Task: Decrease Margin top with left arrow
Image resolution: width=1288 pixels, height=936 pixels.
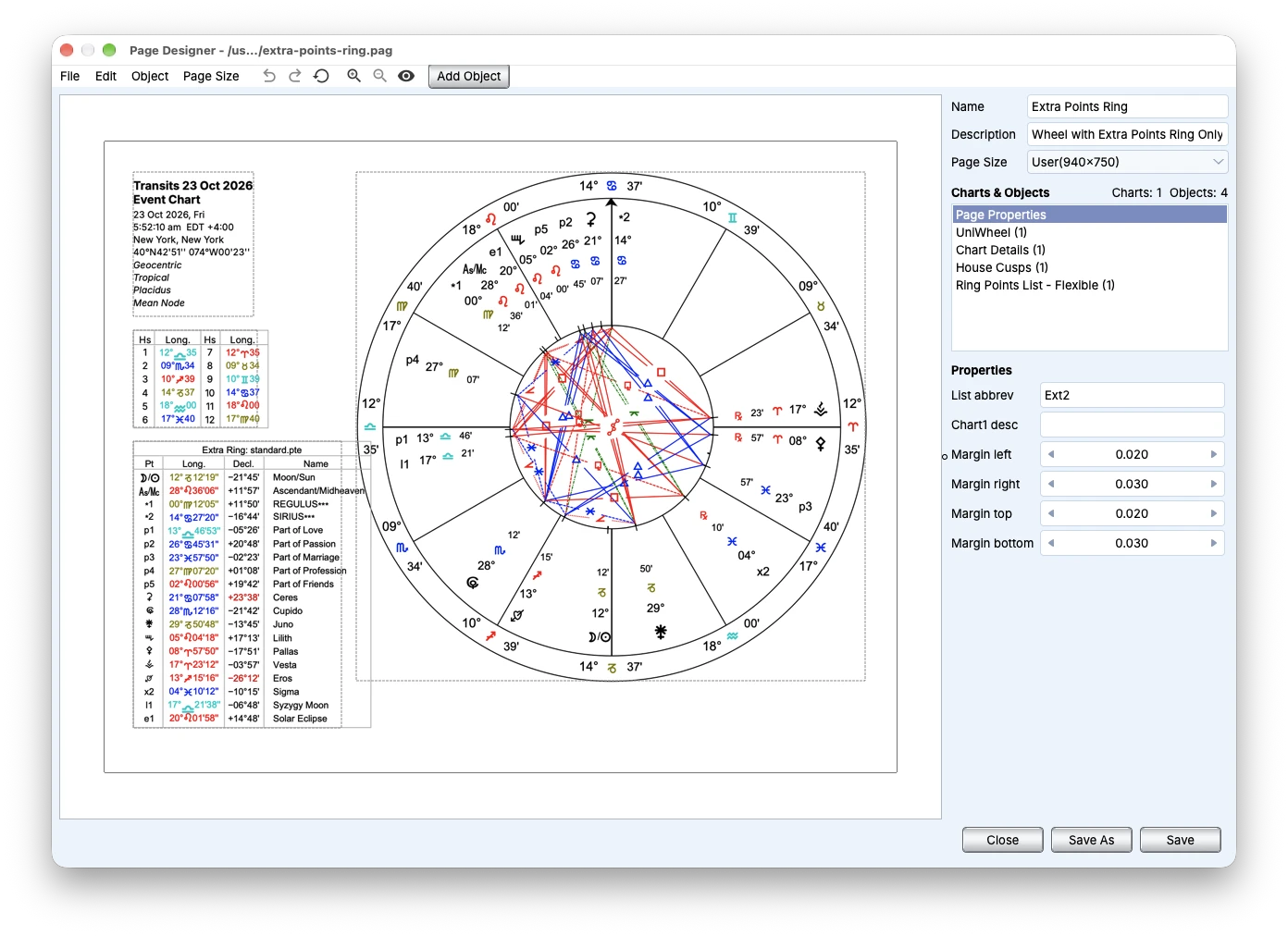Action: point(1051,513)
